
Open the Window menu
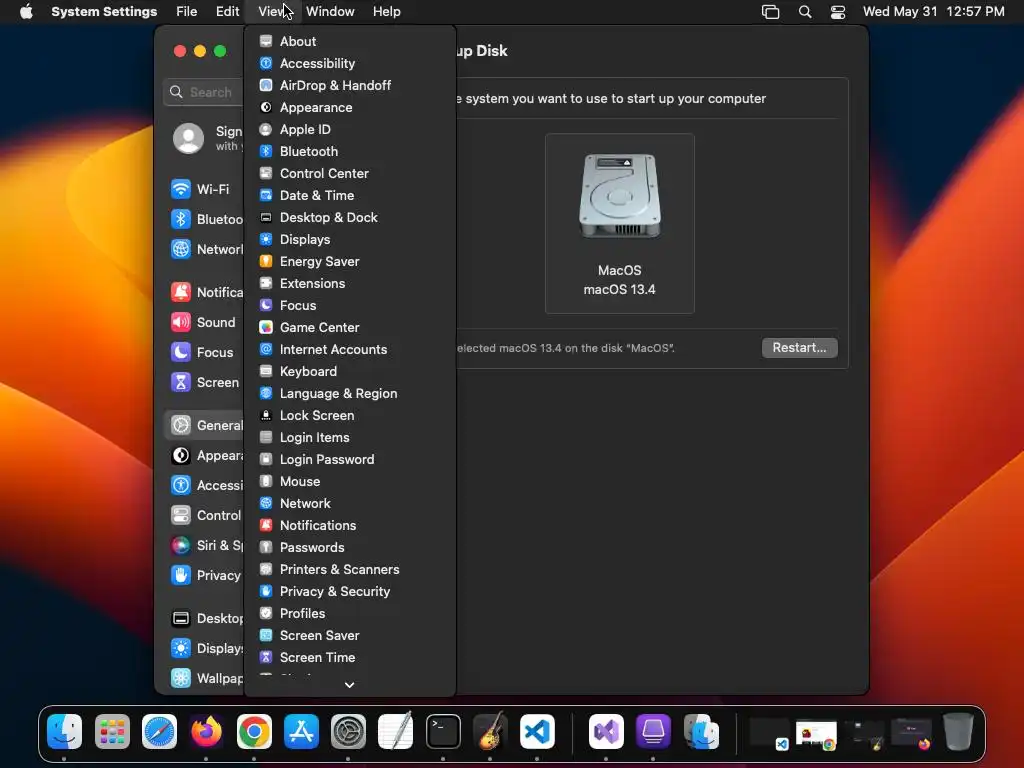click(x=330, y=12)
